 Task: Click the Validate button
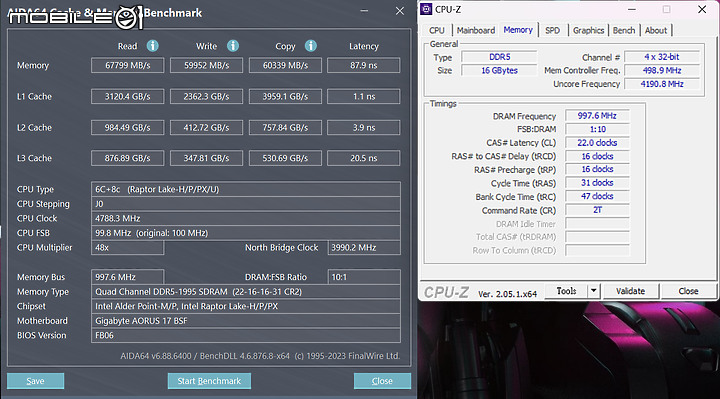pyautogui.click(x=630, y=291)
